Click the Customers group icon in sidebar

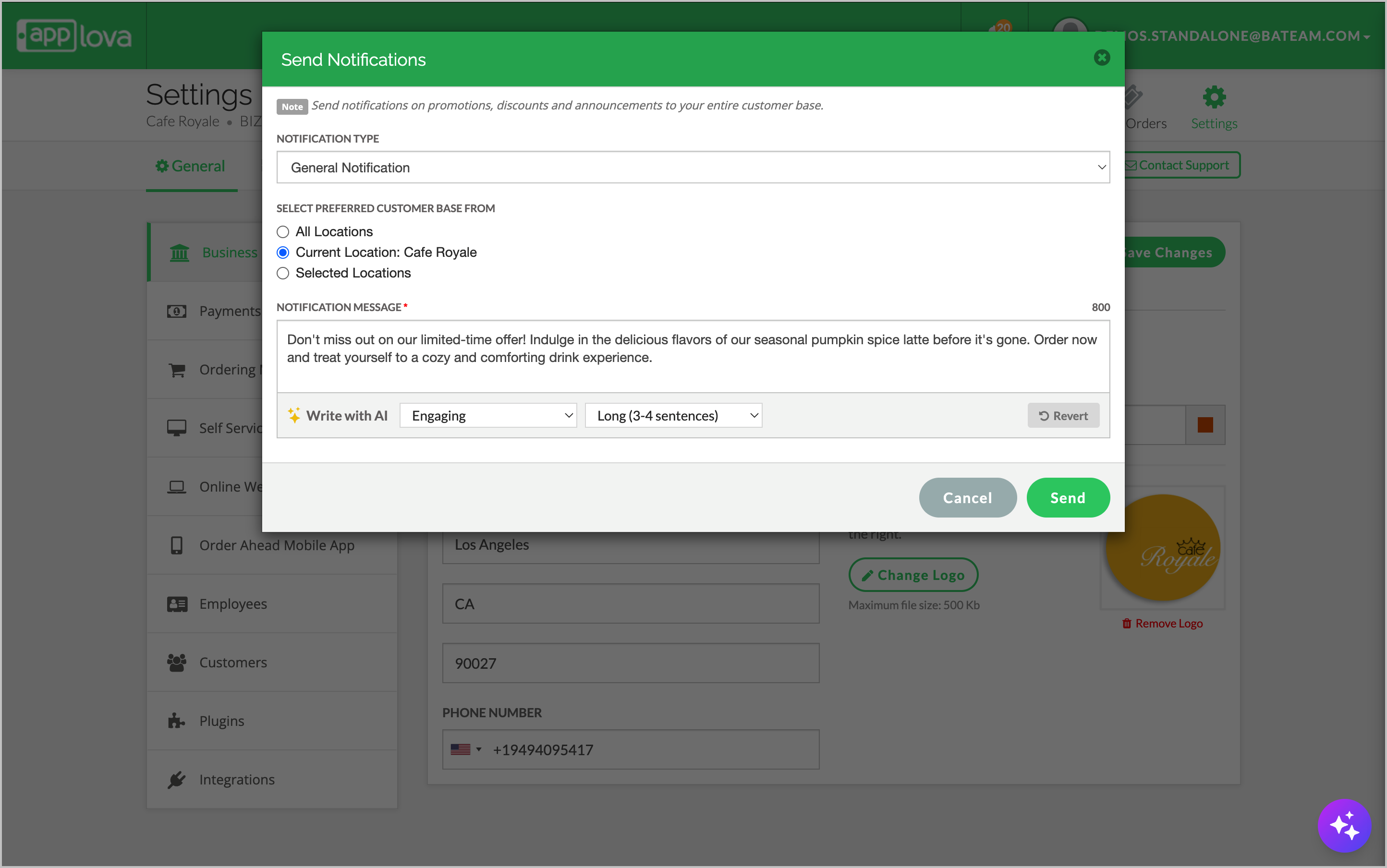pos(177,663)
